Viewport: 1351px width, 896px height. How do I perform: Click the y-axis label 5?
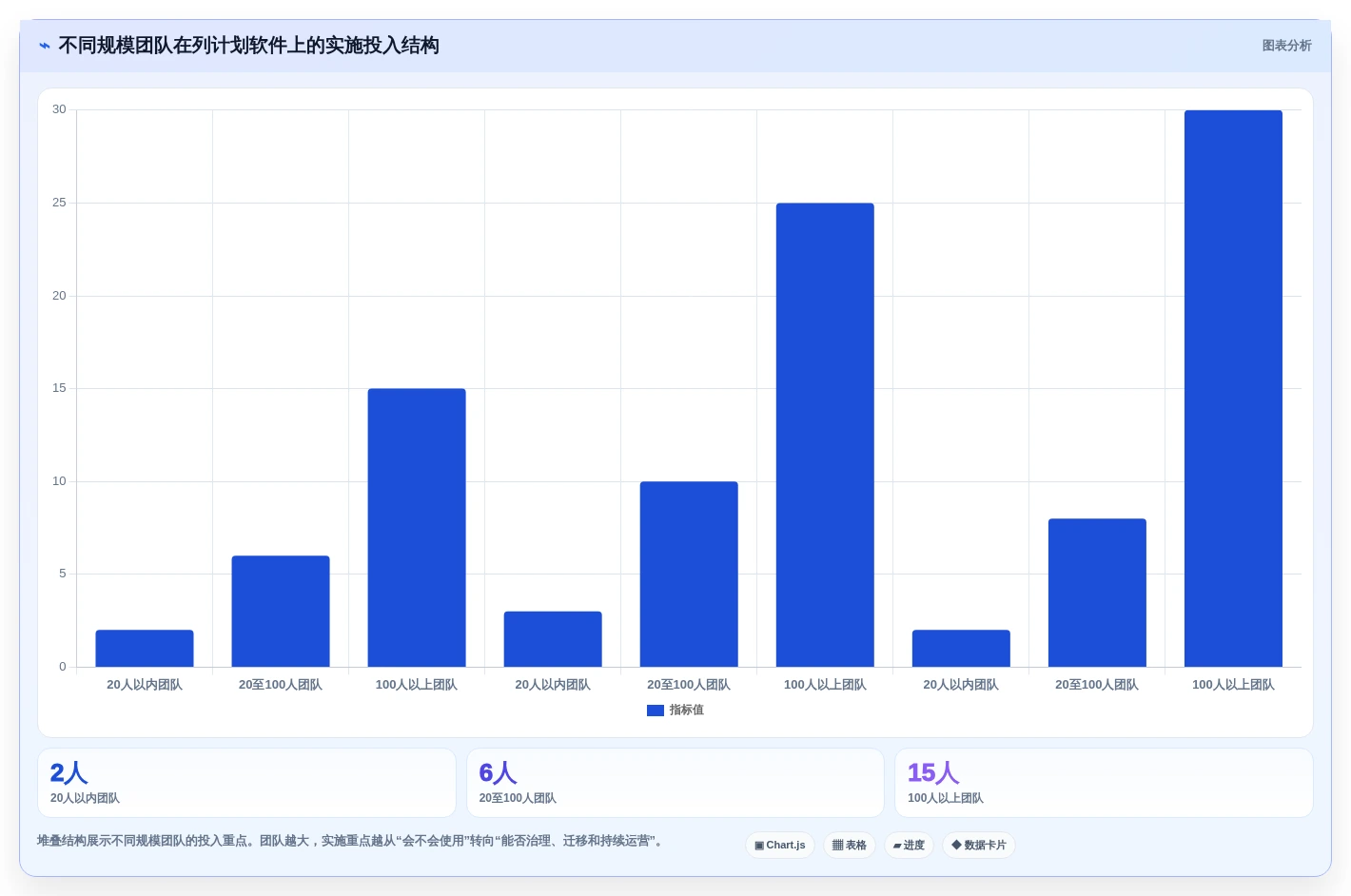click(x=63, y=574)
